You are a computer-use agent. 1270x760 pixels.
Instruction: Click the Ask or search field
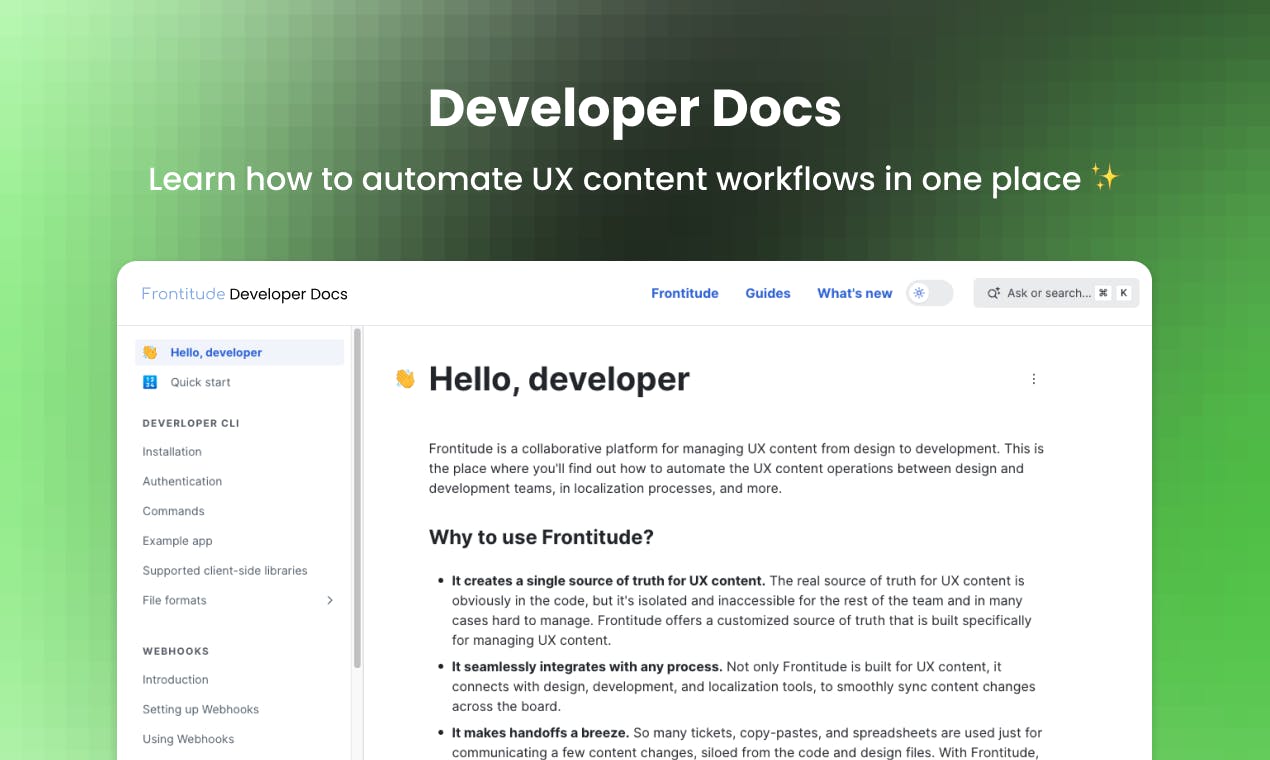[1056, 293]
